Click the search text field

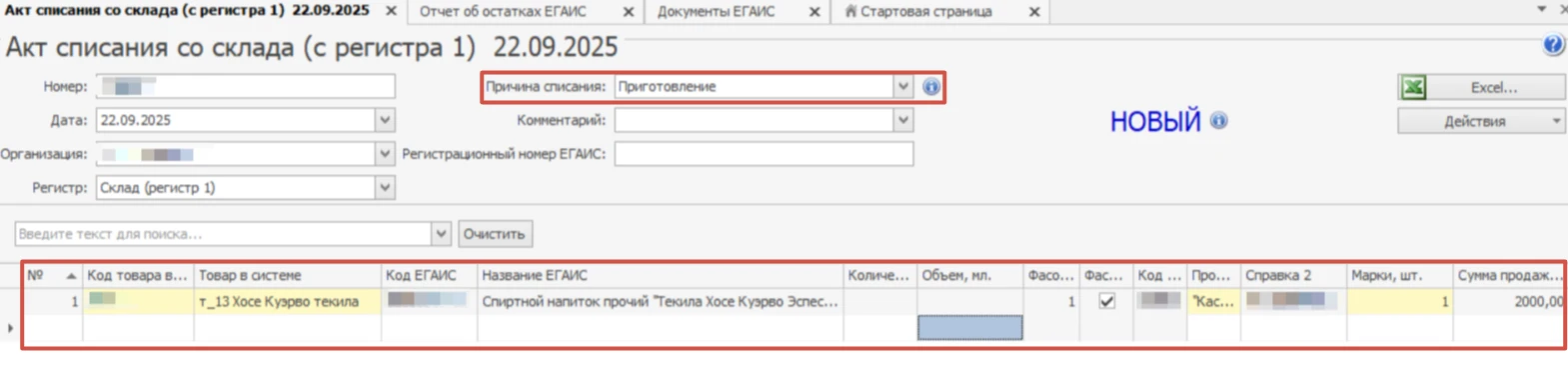click(223, 234)
